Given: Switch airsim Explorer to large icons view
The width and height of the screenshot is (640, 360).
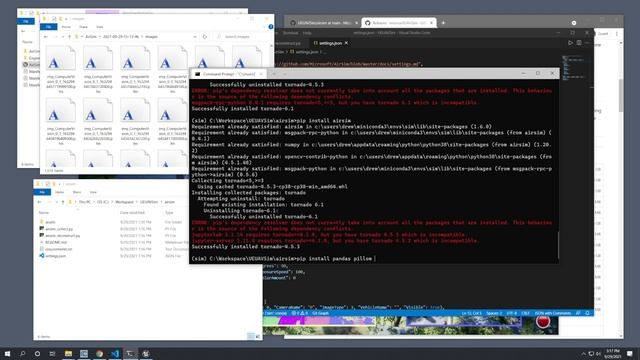Looking at the screenshot, I should 258,336.
